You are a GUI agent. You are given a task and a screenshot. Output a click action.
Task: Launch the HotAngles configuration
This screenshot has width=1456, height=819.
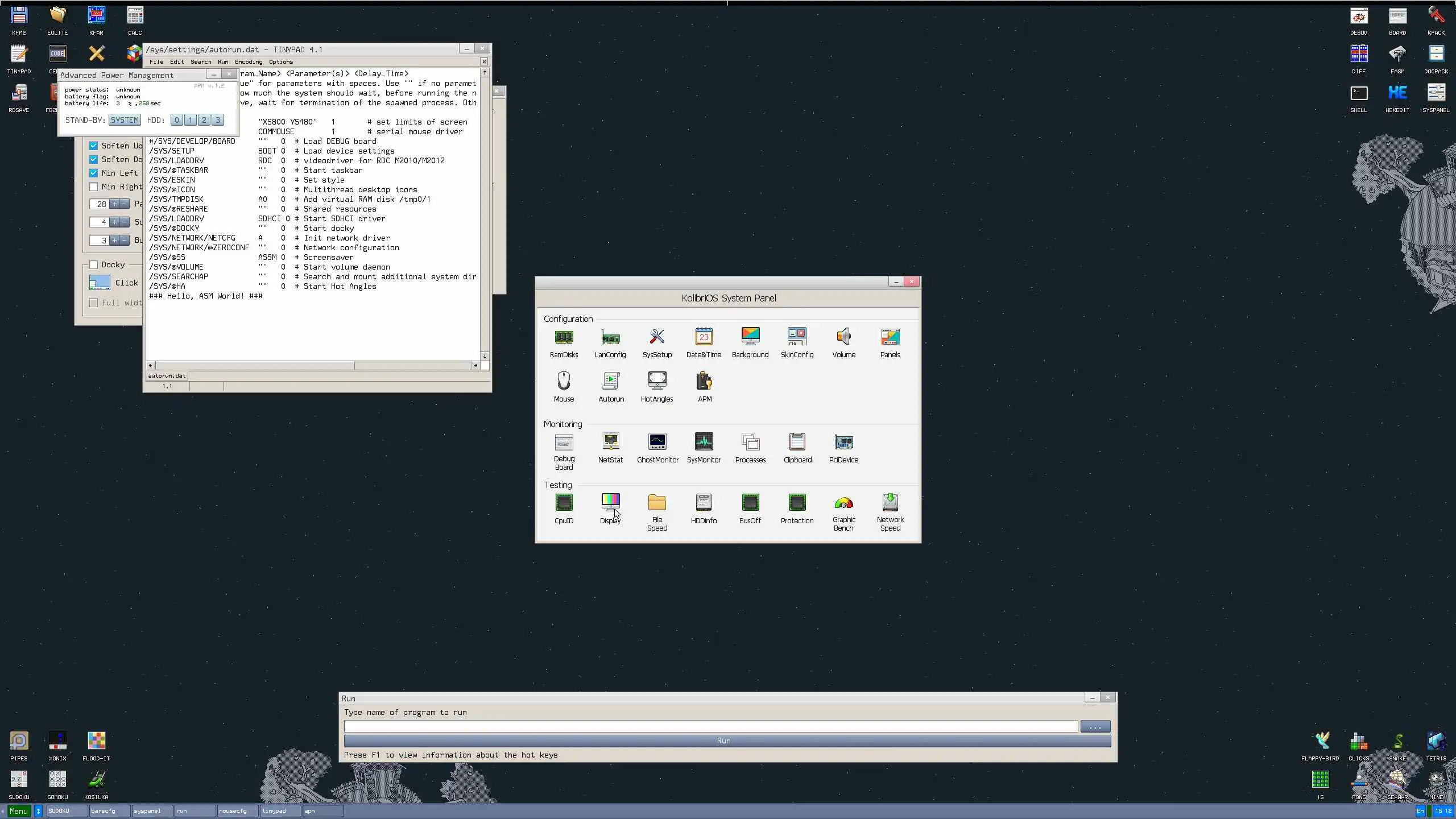click(657, 382)
